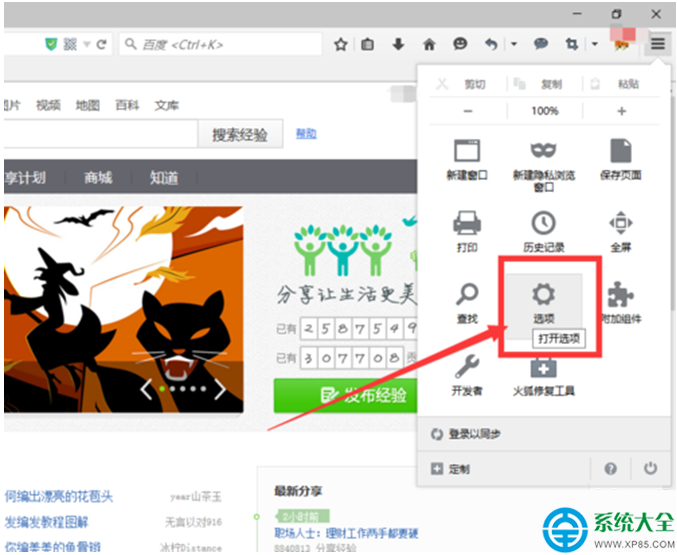This screenshot has width=677, height=555.
Task: Open 知道 navigation item
Action: 164,178
